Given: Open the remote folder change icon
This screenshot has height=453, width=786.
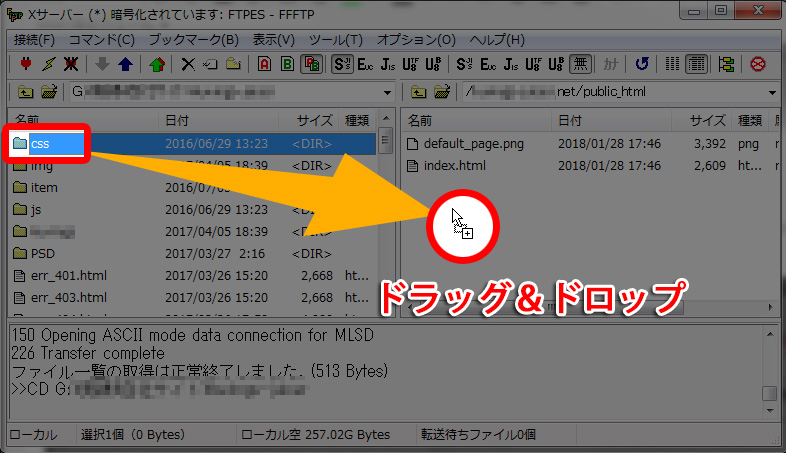Looking at the screenshot, I should [442, 92].
